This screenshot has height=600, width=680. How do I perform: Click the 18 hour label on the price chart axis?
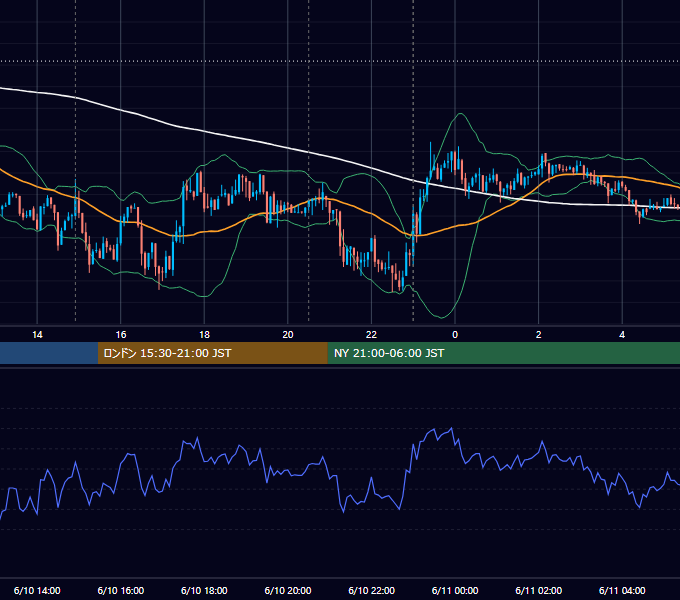[204, 335]
